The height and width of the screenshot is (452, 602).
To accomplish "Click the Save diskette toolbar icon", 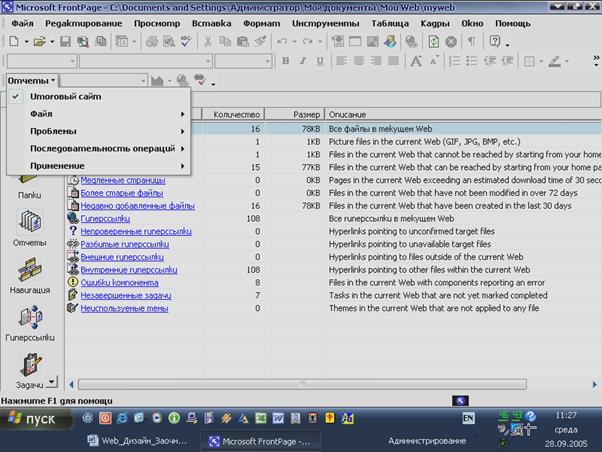I will click(x=65, y=41).
